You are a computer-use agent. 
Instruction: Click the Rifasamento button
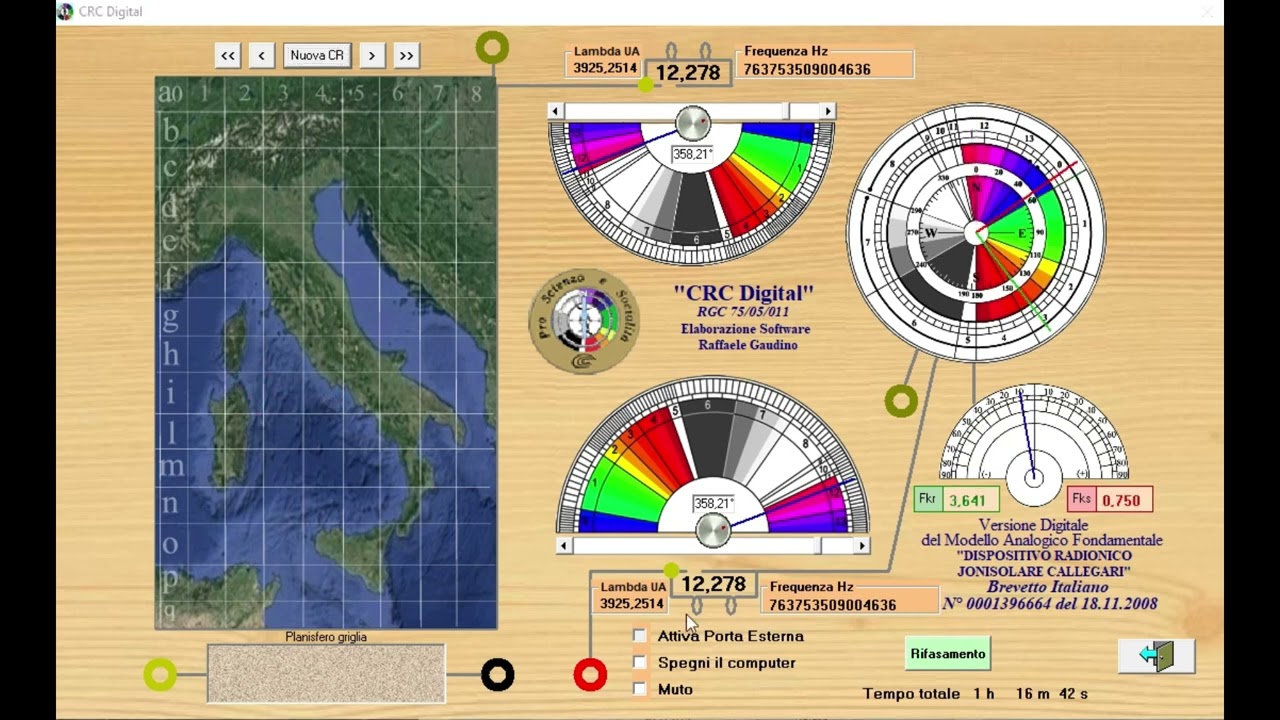point(948,654)
